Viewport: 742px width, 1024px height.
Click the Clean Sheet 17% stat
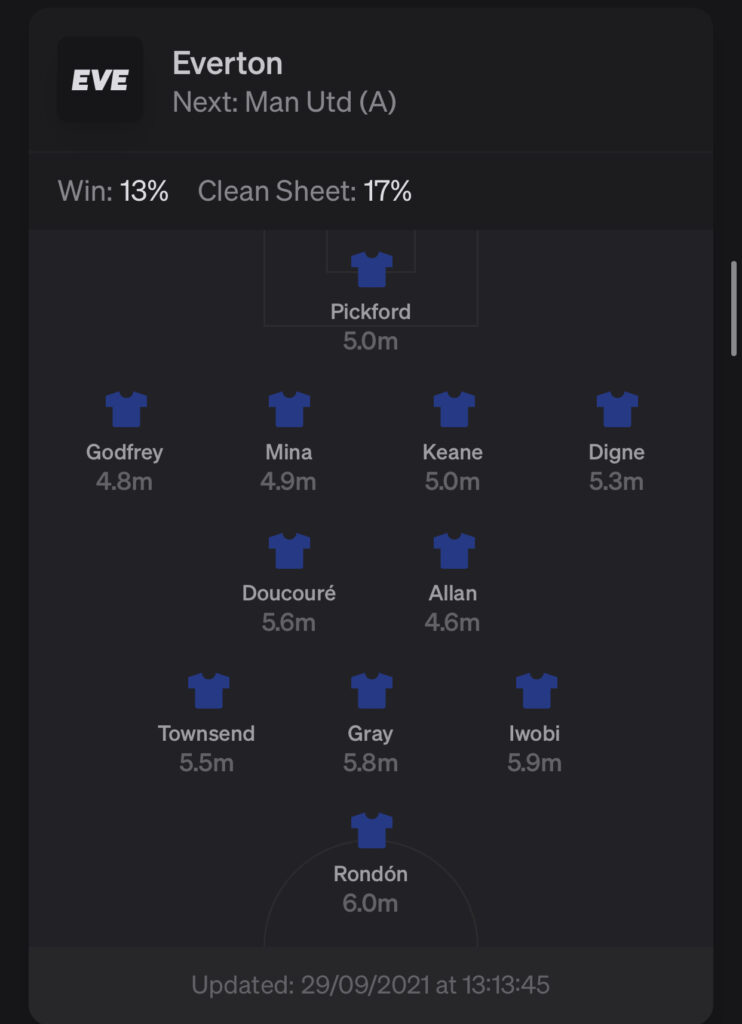coord(304,191)
